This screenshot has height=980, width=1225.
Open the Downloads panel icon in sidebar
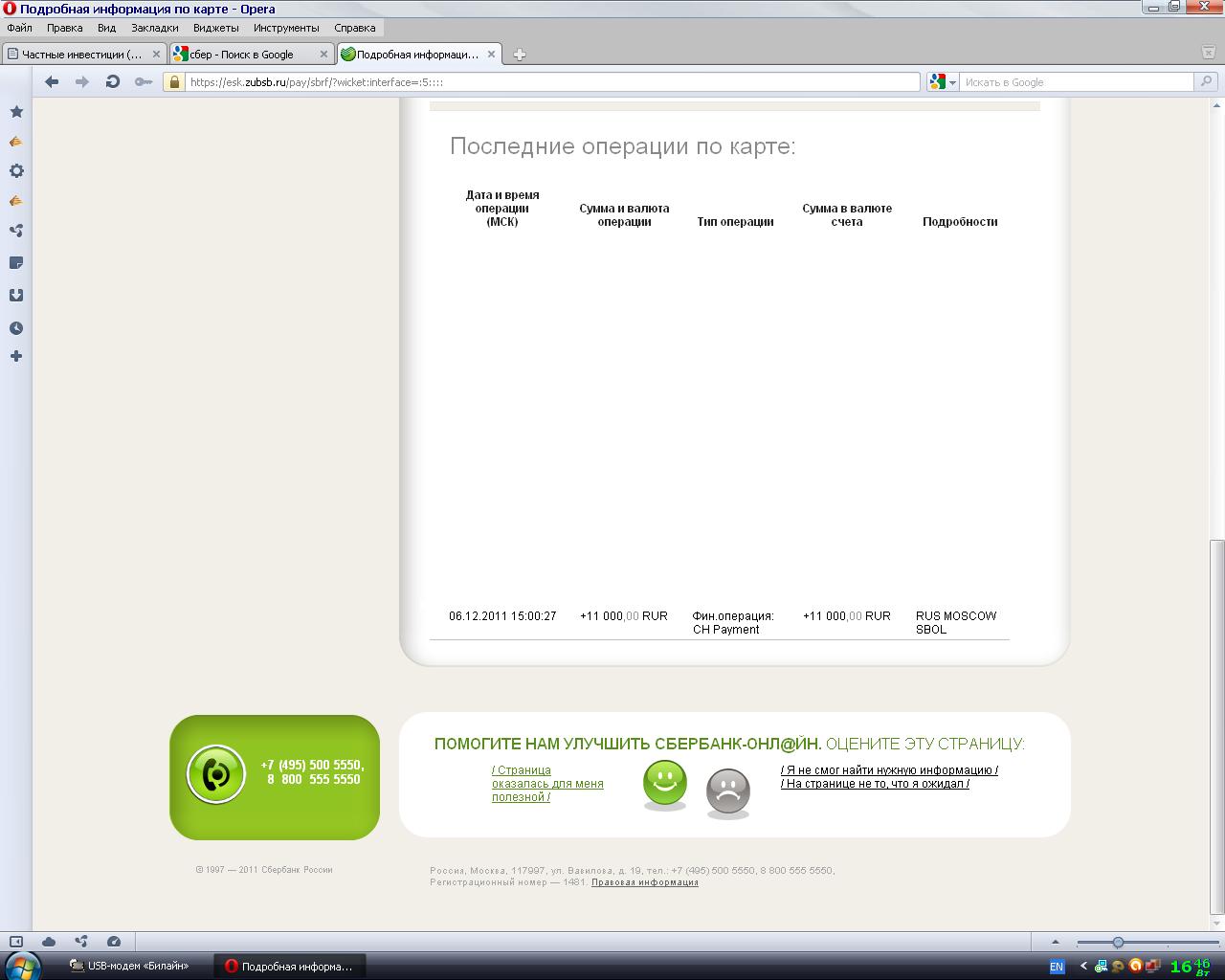tap(16, 296)
